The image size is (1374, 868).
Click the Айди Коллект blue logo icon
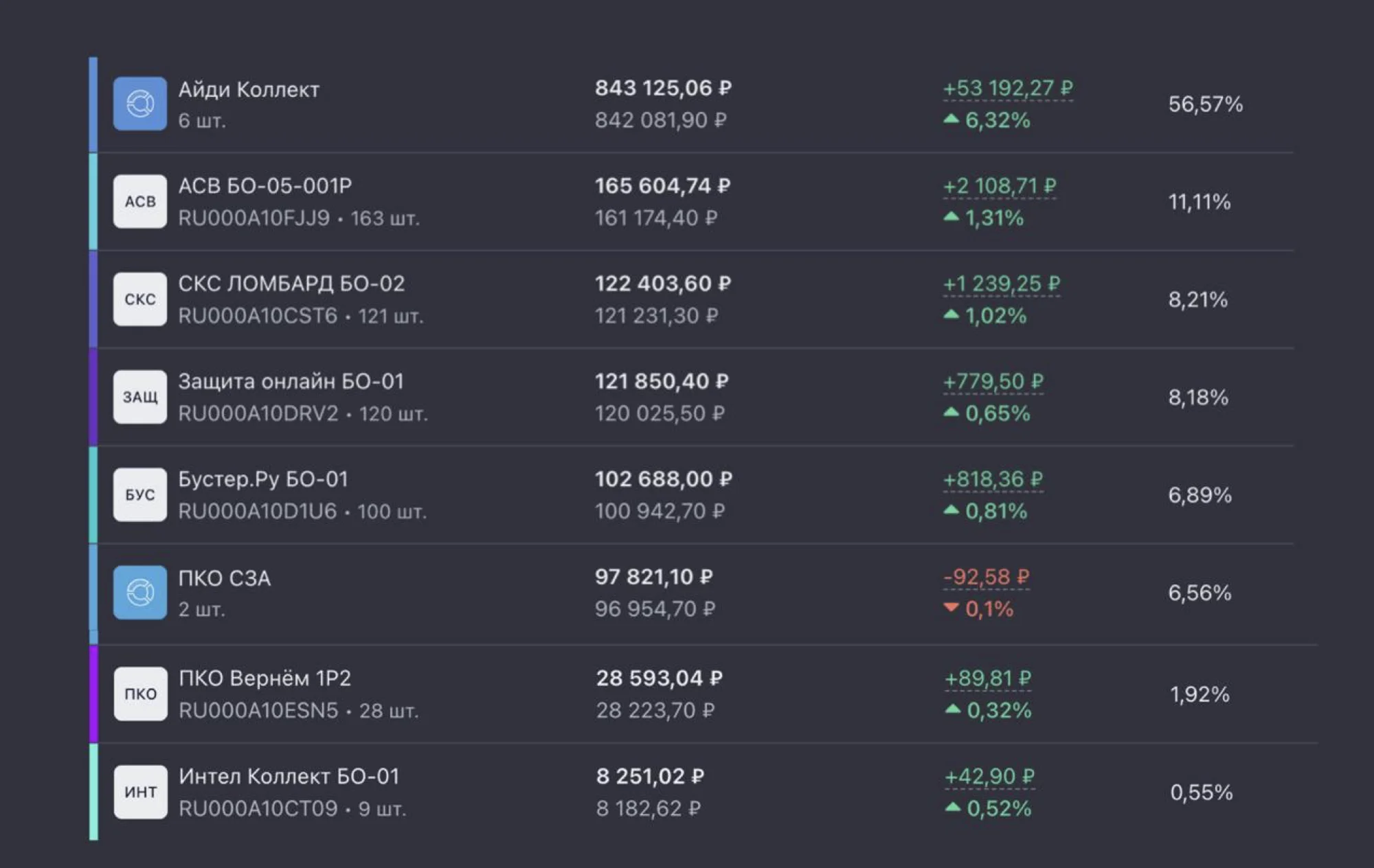pos(140,104)
